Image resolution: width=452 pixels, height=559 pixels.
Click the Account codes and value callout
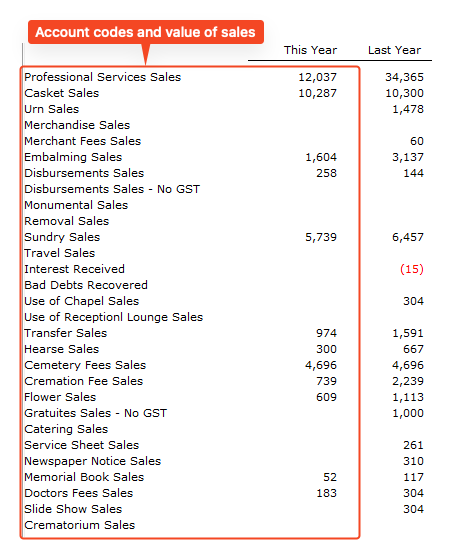tap(146, 32)
